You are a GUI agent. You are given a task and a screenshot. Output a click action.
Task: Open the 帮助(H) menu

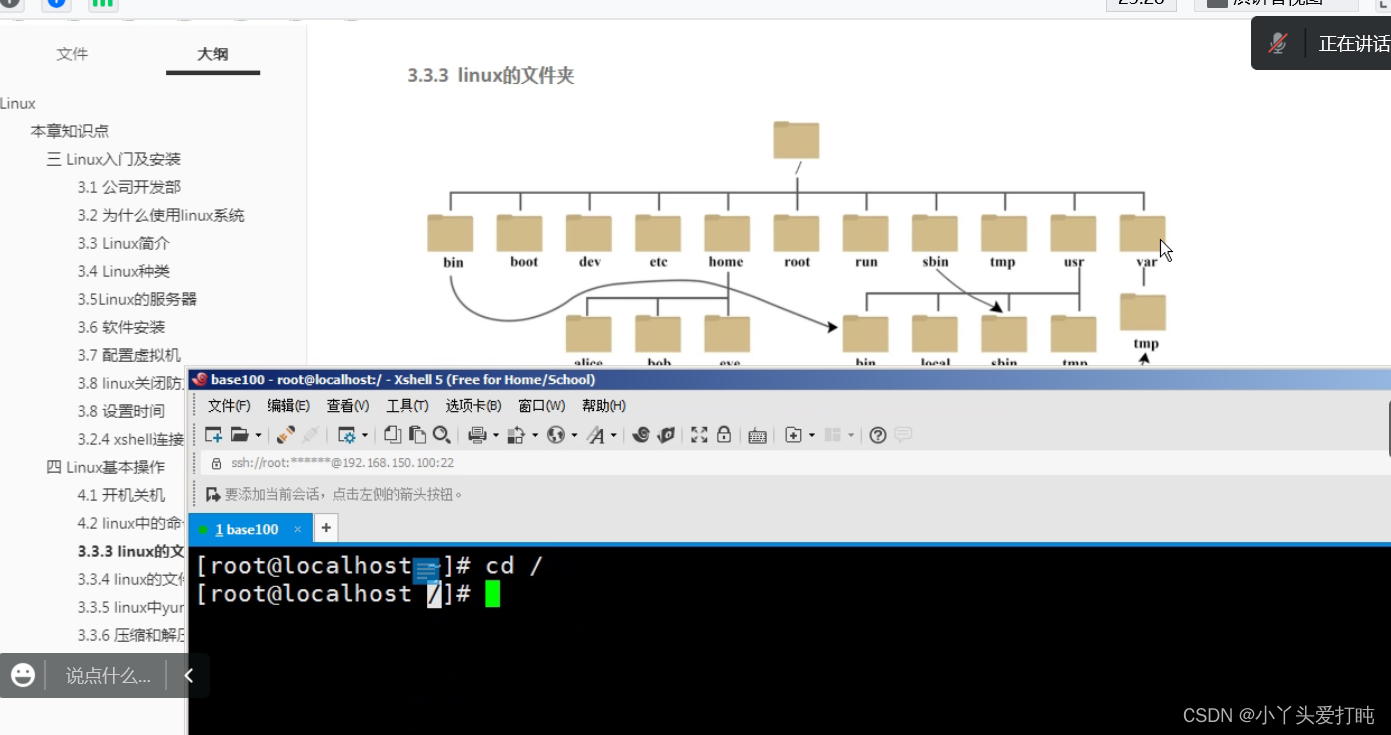tap(603, 405)
